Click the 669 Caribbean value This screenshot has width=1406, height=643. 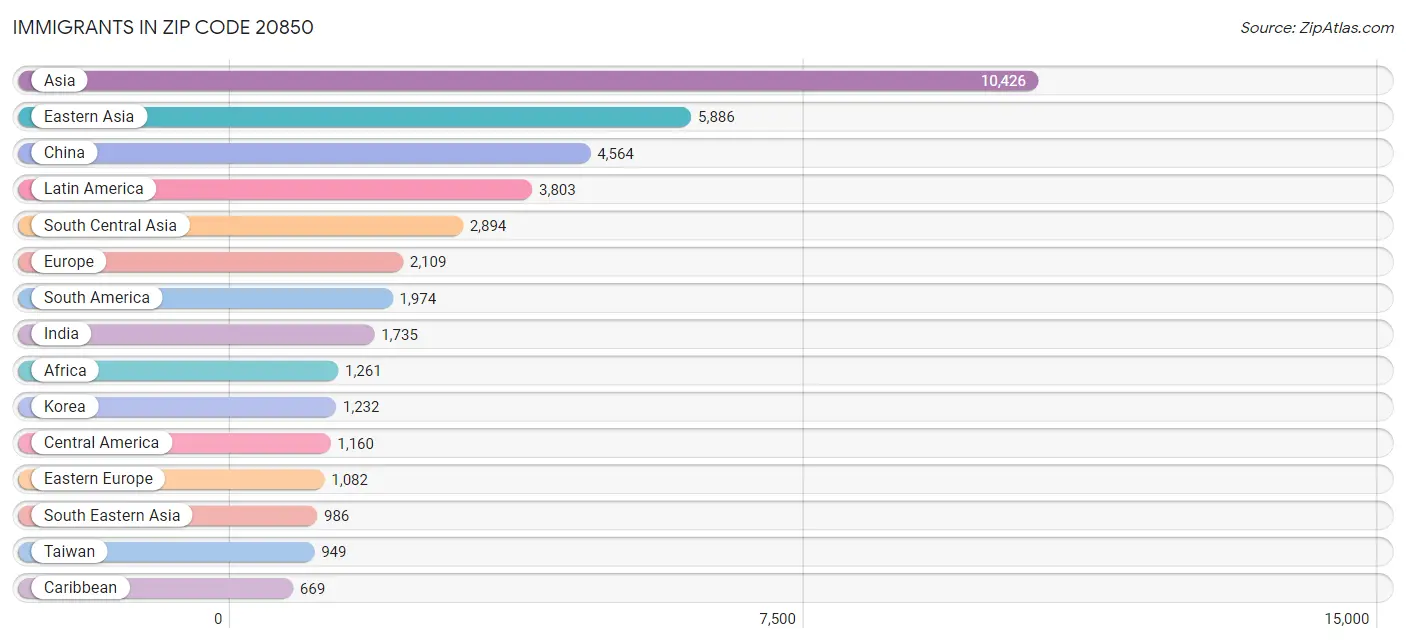[312, 588]
